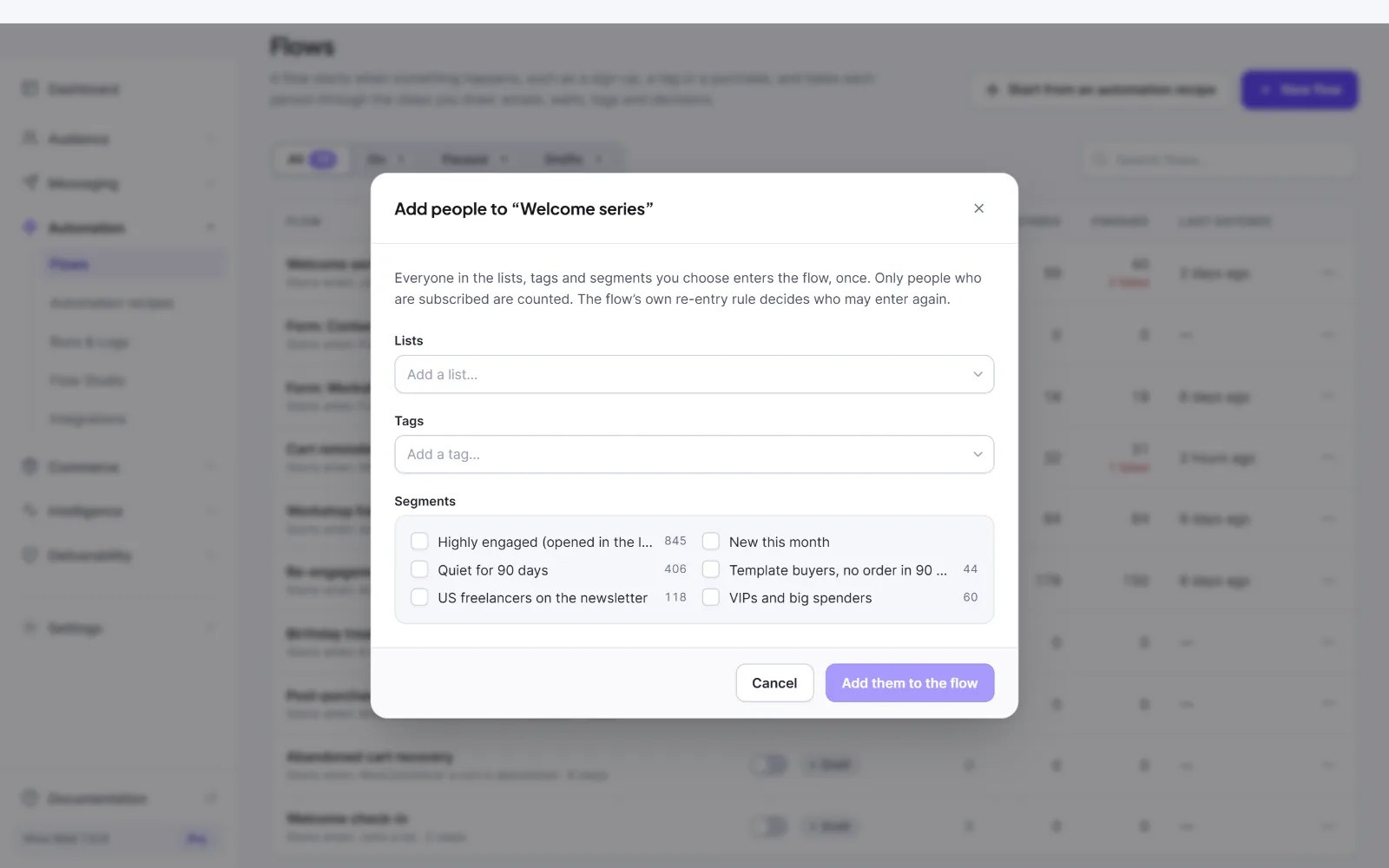Click the Deliverability shield icon in sidebar
The height and width of the screenshot is (868, 1389).
tap(30, 555)
